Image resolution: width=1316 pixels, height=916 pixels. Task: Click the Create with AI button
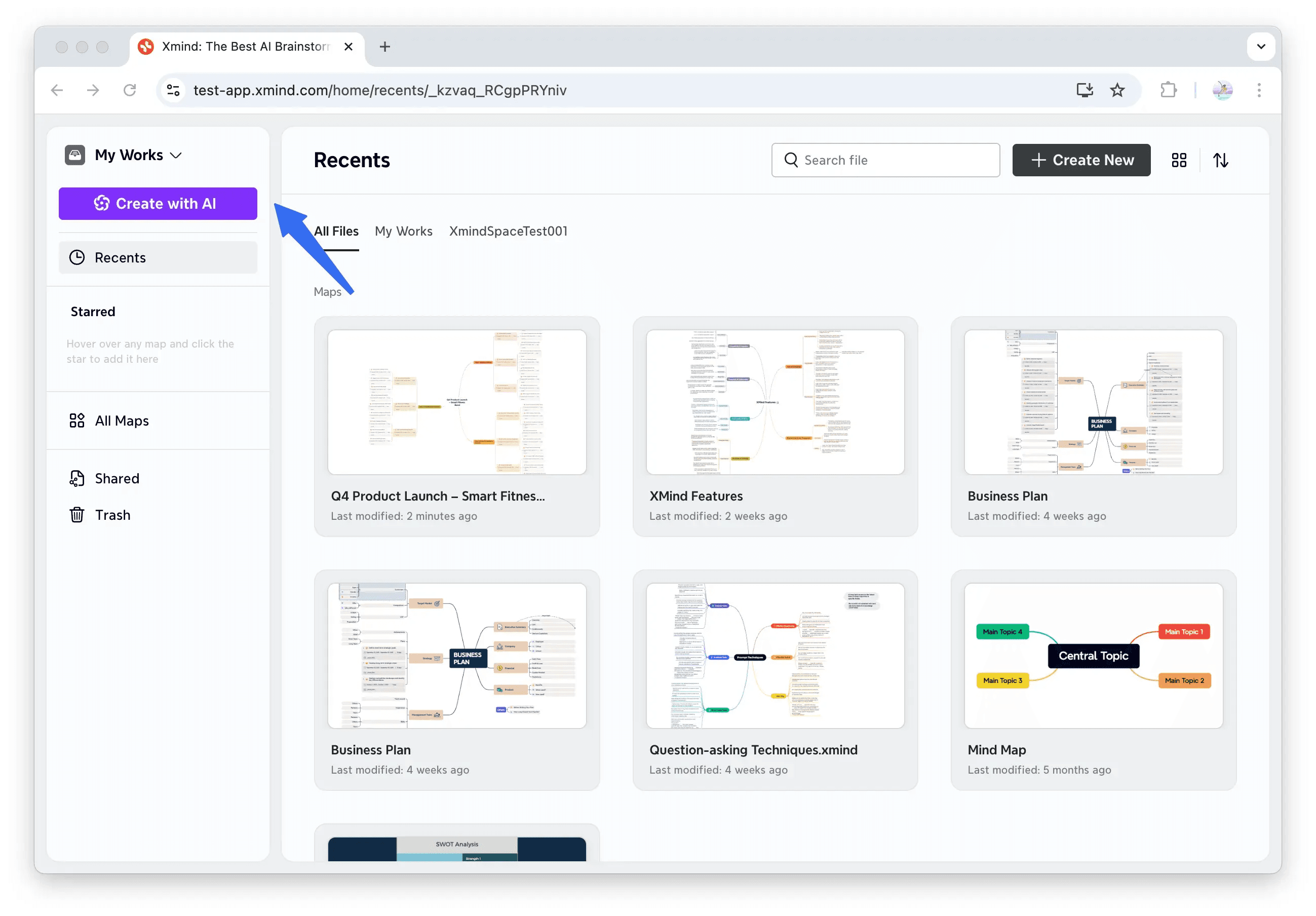tap(158, 204)
